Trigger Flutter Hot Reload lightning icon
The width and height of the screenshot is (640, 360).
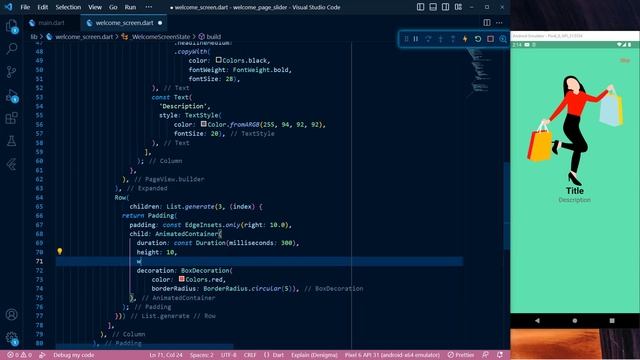click(x=465, y=39)
